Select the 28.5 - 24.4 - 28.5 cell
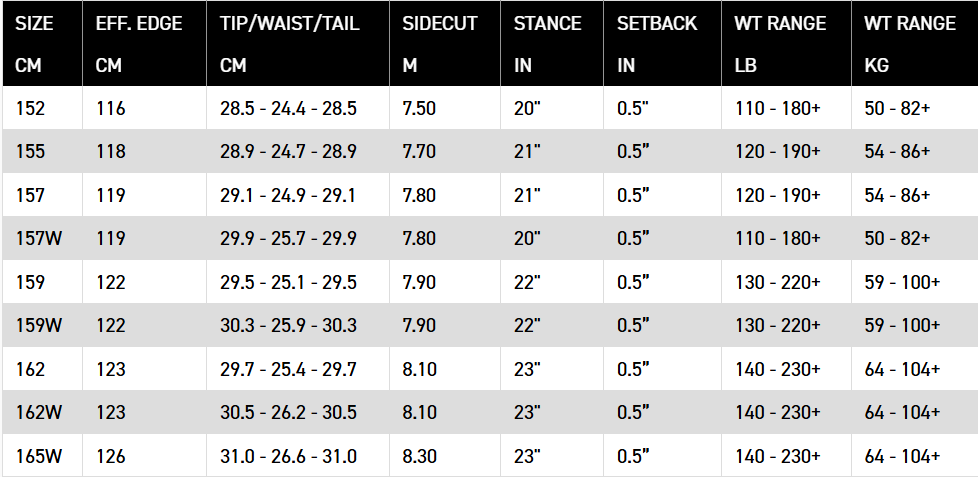The image size is (978, 477). coord(288,109)
